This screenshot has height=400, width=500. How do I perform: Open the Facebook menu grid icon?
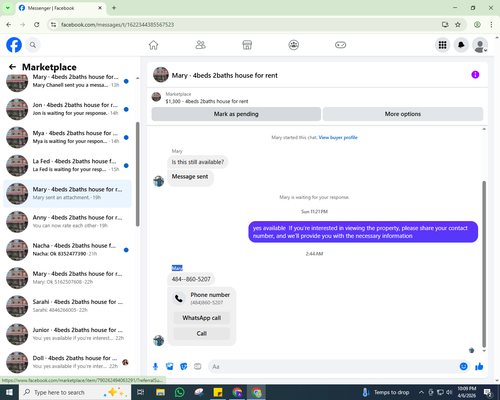pos(442,45)
